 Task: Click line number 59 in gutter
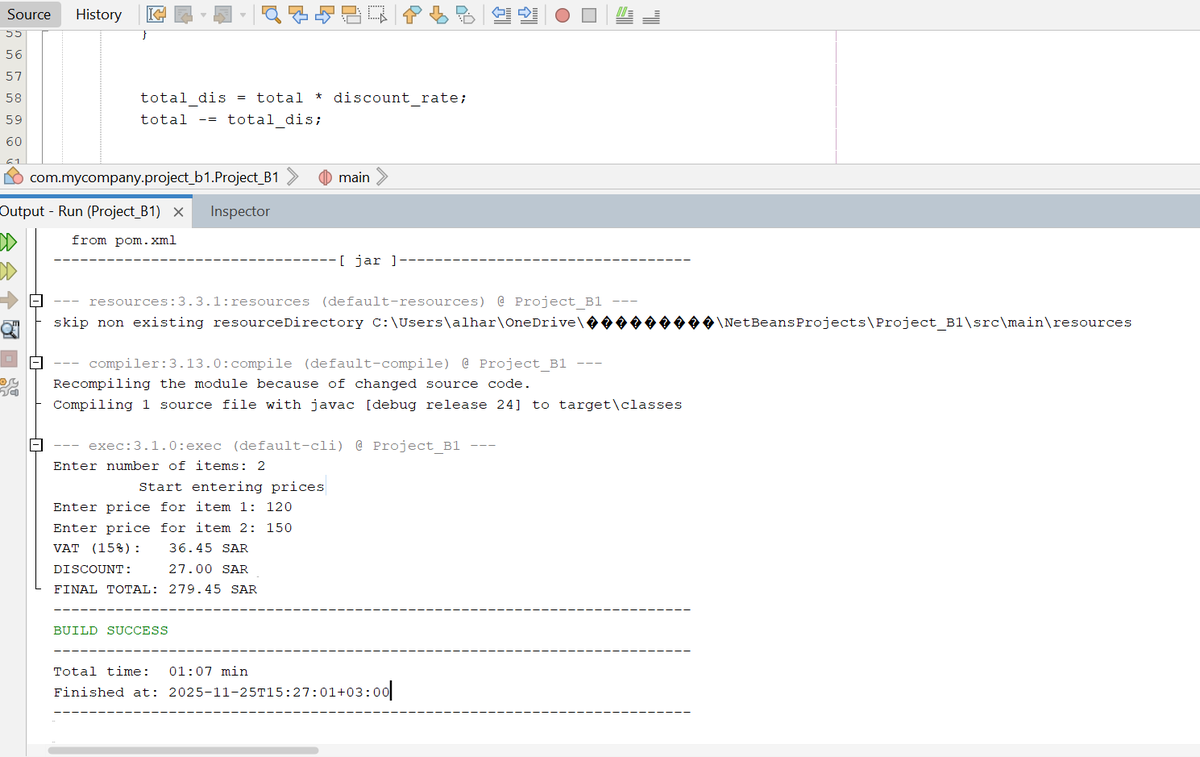tap(13, 119)
